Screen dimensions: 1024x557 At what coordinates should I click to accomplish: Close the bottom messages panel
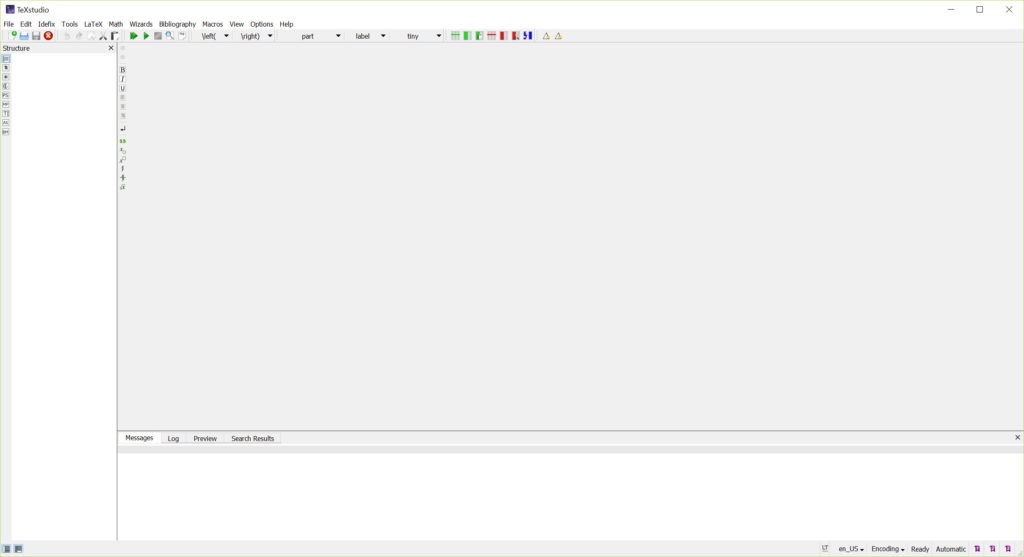click(1017, 438)
